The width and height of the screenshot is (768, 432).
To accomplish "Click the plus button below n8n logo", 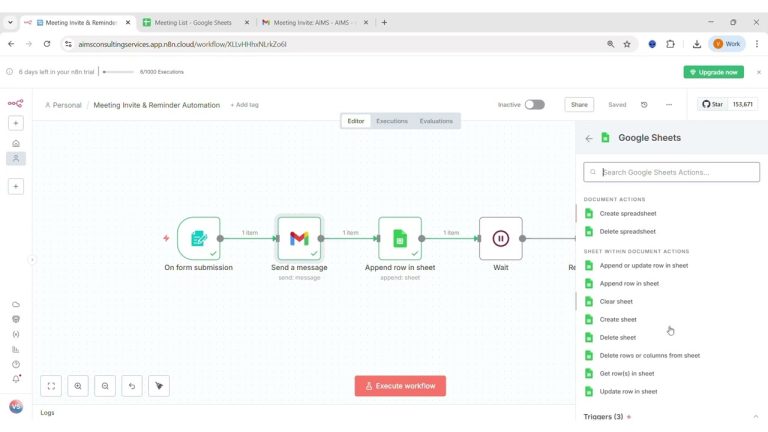I will [x=16, y=123].
